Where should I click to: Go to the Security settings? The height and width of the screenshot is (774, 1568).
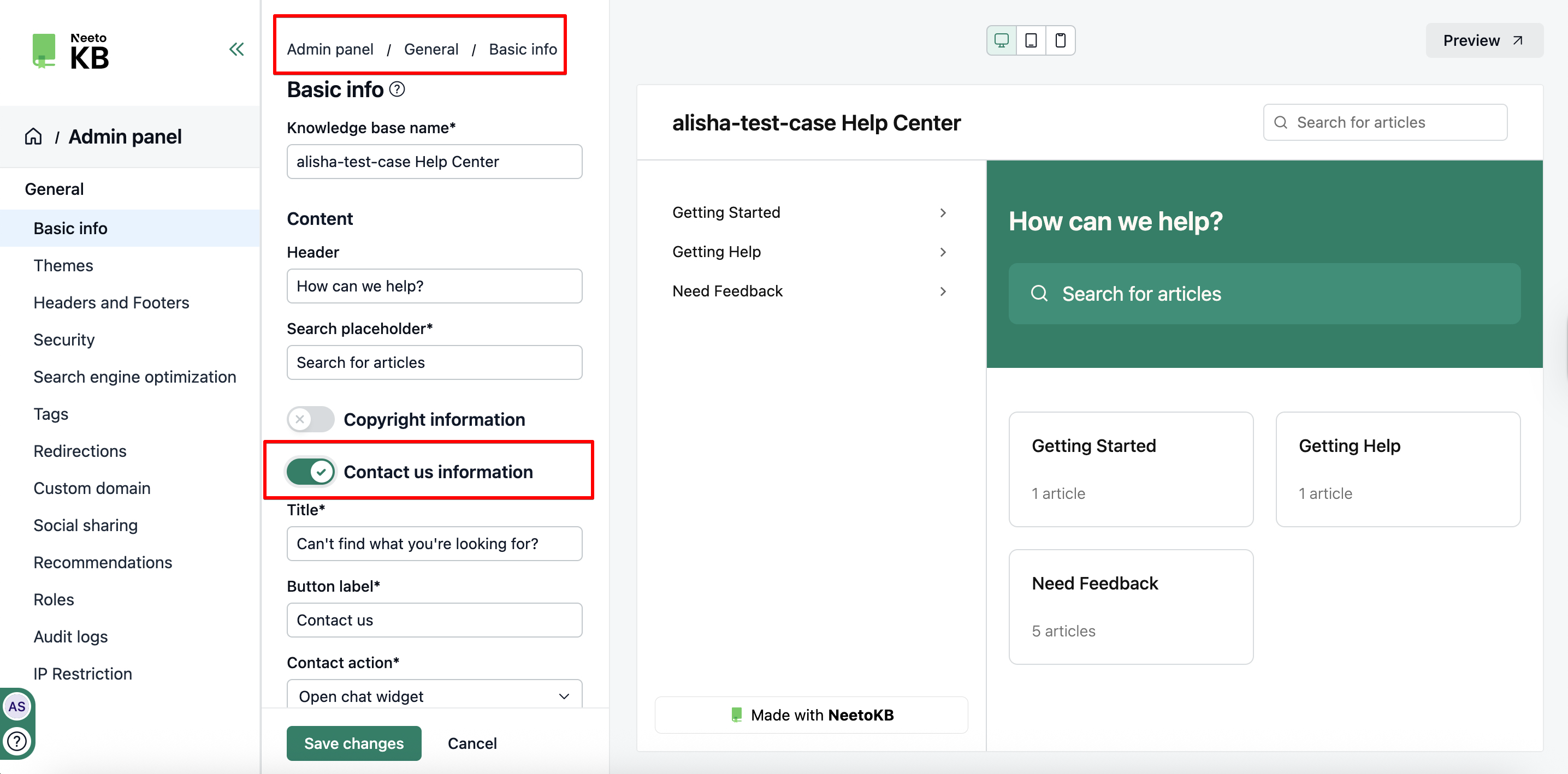click(x=64, y=340)
